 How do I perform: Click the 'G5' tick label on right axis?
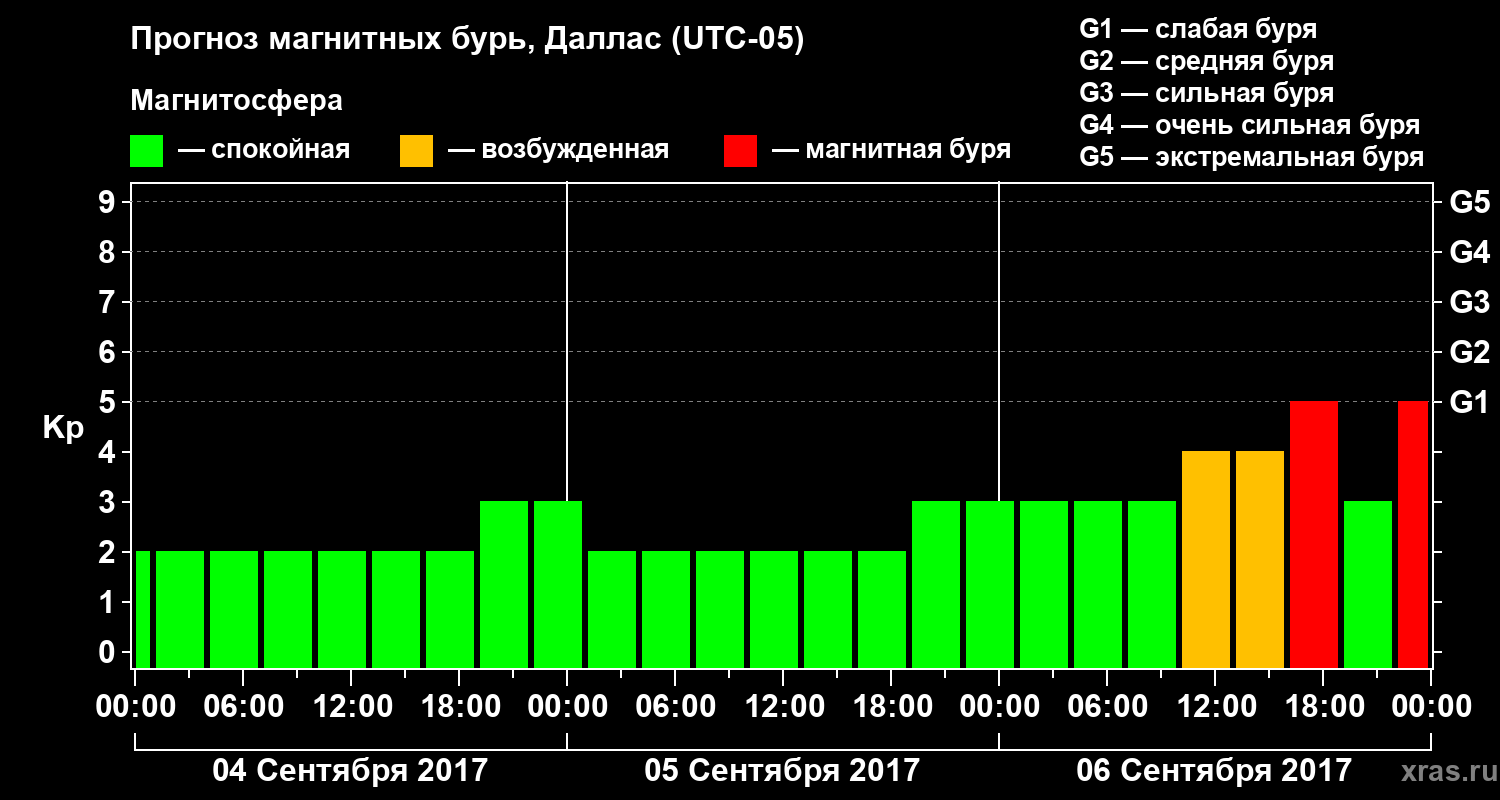tap(1469, 202)
